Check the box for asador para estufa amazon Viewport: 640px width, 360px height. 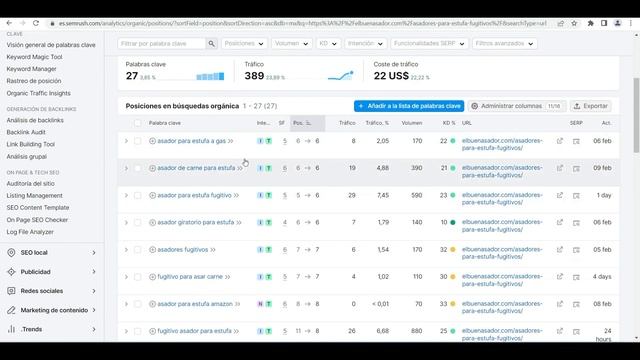coord(138,304)
